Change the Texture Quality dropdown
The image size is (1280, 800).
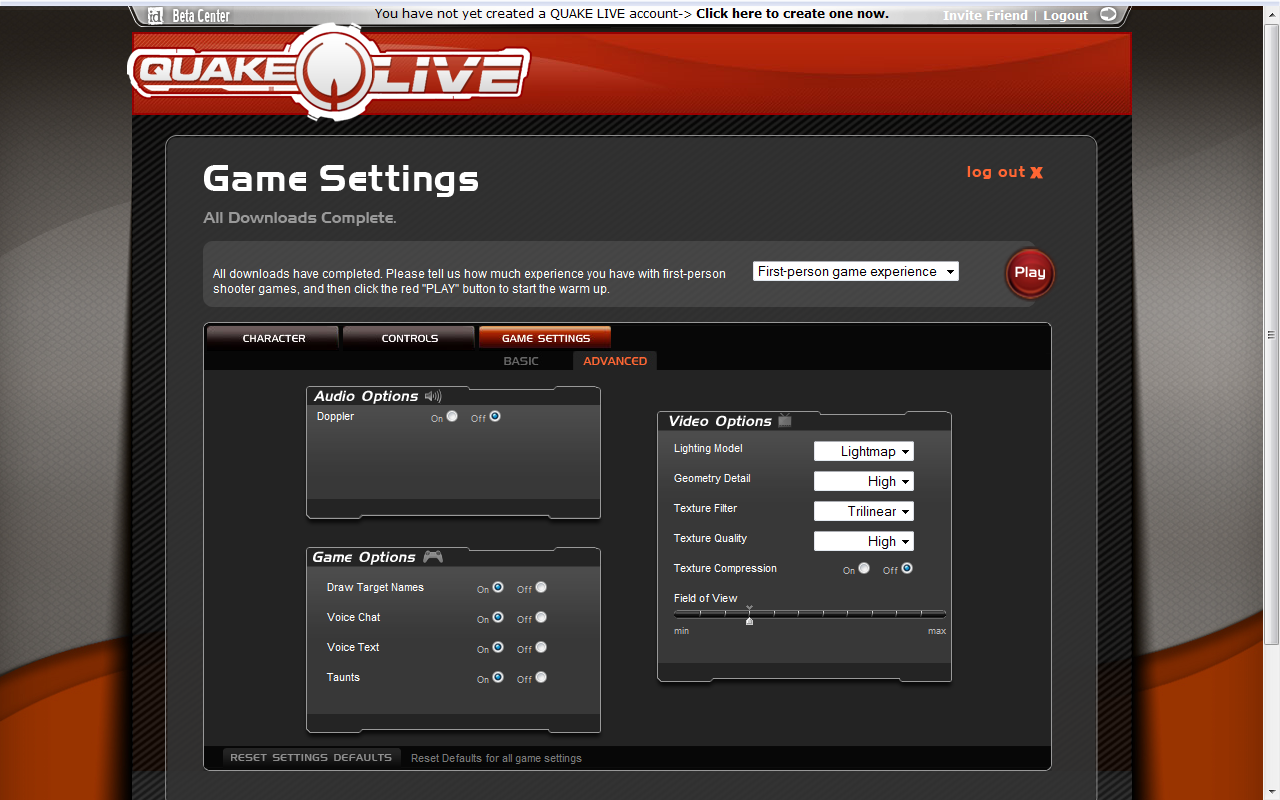(864, 541)
